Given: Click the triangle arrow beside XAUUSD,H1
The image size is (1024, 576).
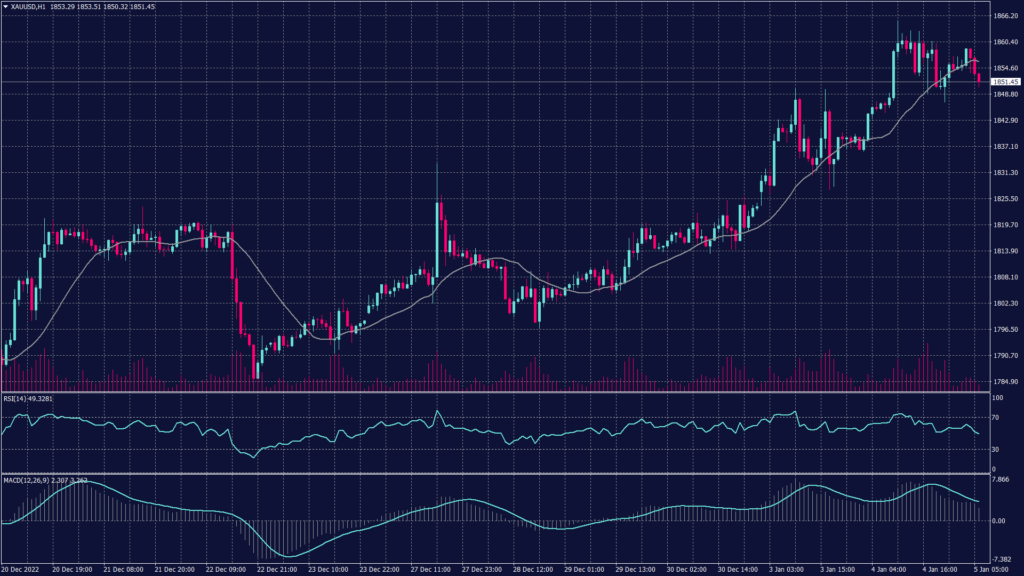Looking at the screenshot, I should point(6,7).
